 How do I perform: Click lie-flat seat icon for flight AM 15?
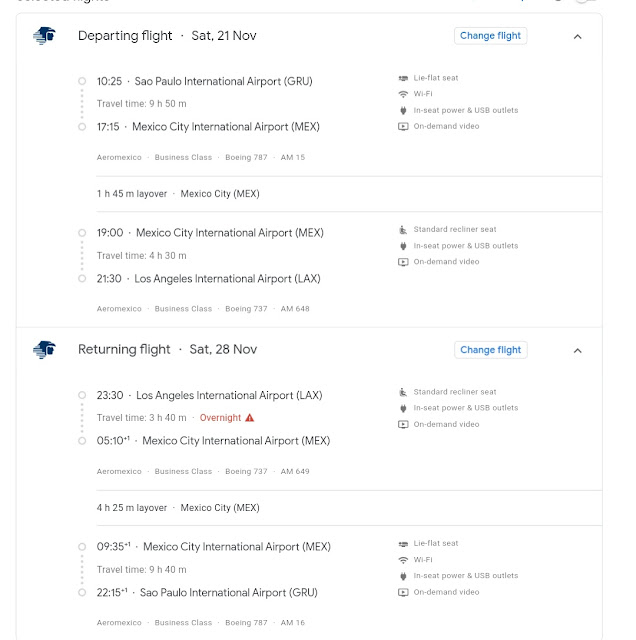403,78
